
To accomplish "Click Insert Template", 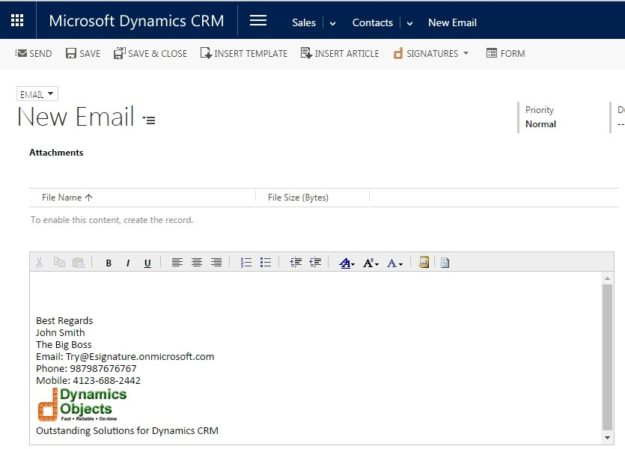I will click(x=244, y=53).
